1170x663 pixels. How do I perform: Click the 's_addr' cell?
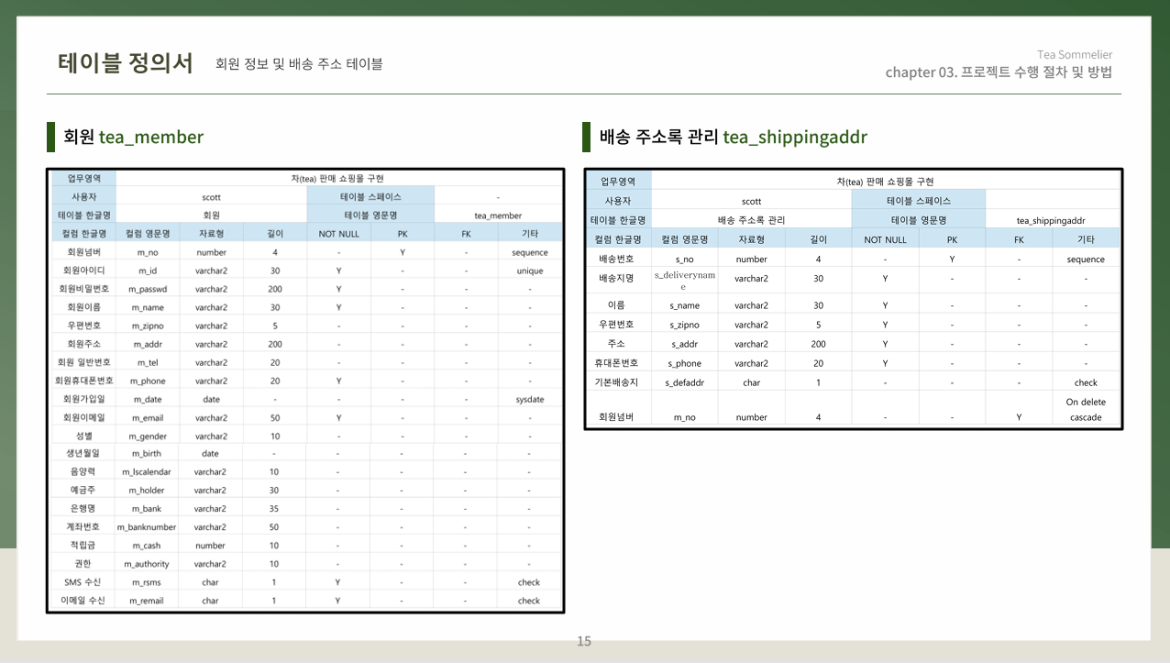click(x=684, y=344)
